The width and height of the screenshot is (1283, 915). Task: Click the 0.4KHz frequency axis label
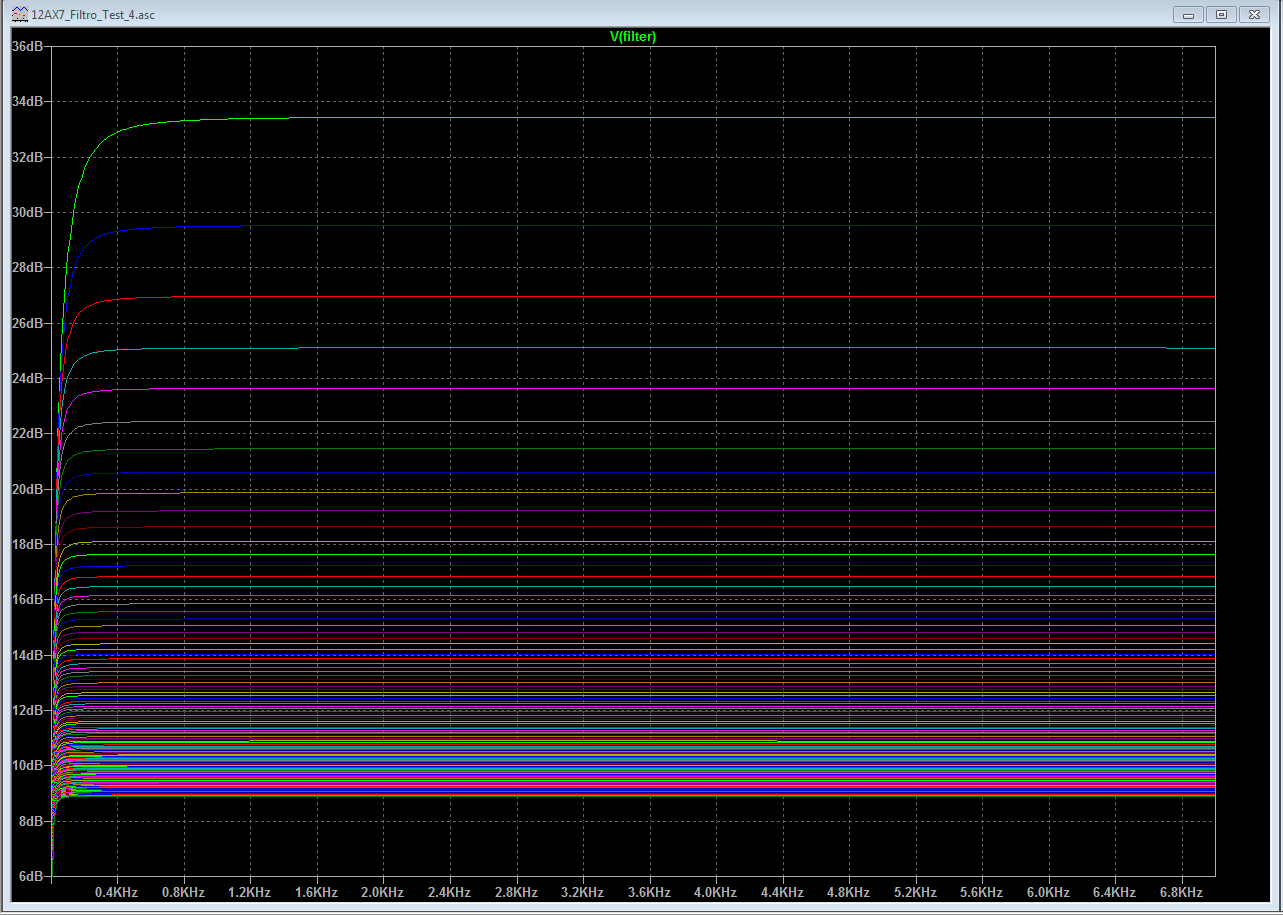(x=117, y=892)
